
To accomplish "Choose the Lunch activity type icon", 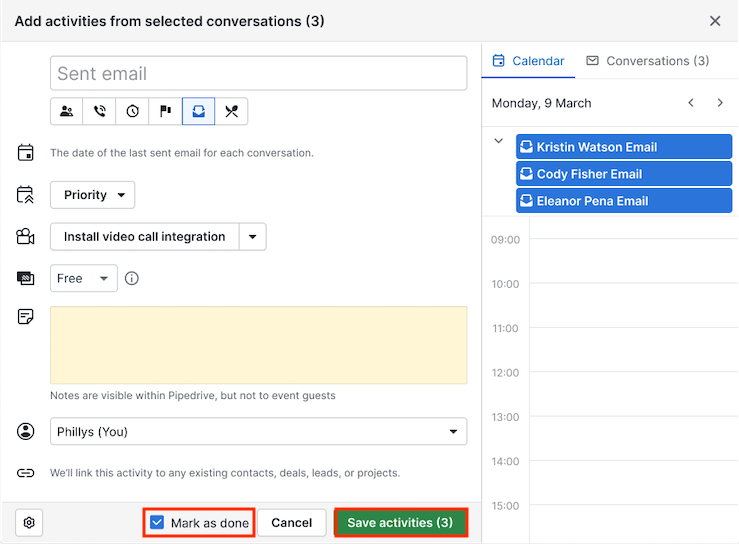I will coord(231,111).
